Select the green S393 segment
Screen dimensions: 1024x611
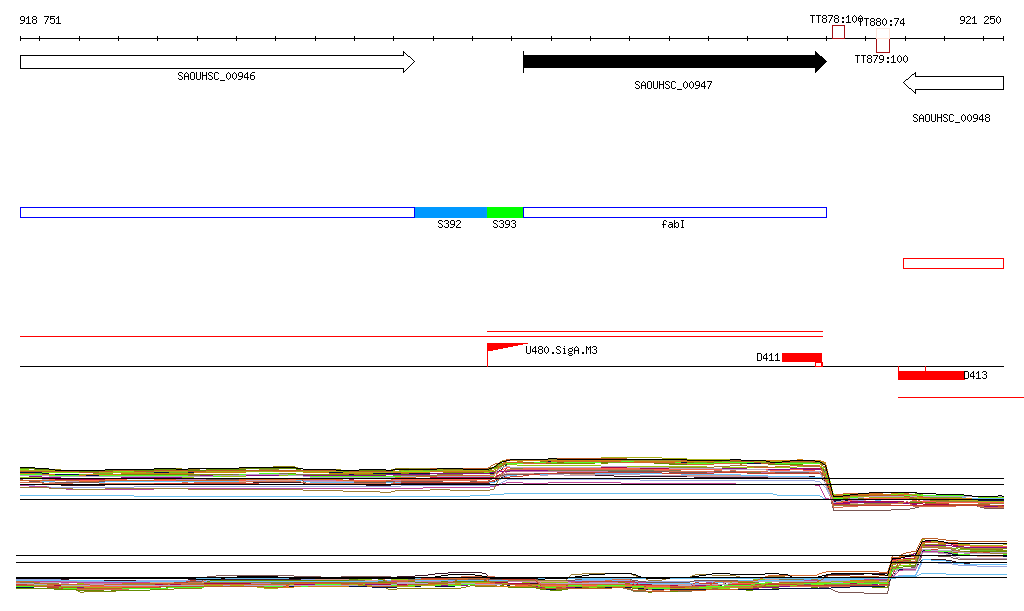click(505, 212)
